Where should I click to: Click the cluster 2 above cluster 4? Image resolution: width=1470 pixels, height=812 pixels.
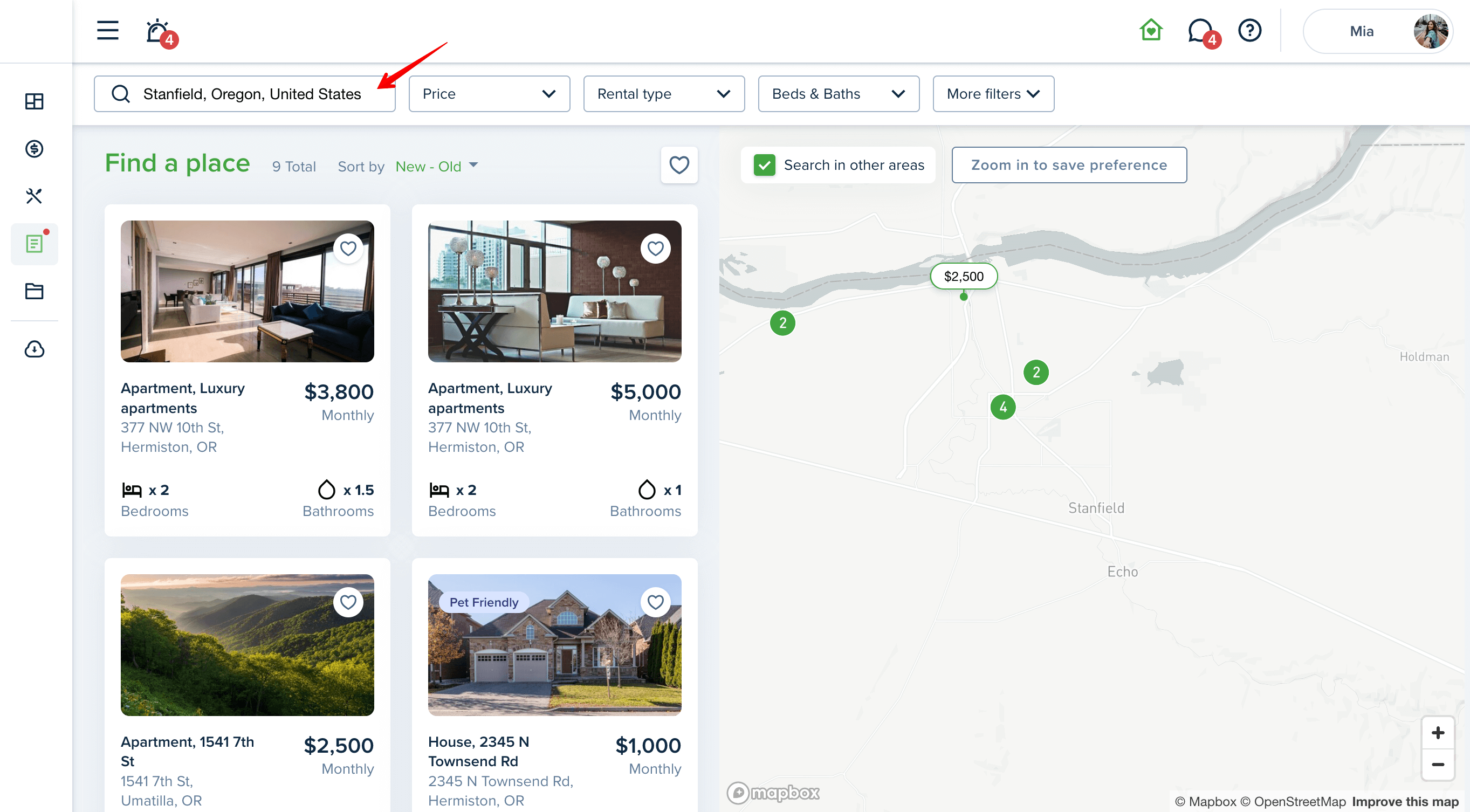(1036, 372)
